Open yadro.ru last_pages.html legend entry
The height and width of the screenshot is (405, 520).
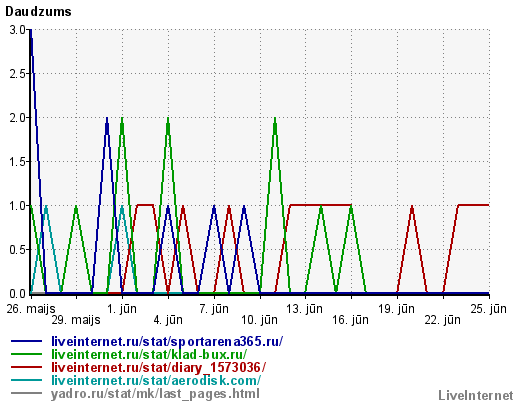[155, 394]
